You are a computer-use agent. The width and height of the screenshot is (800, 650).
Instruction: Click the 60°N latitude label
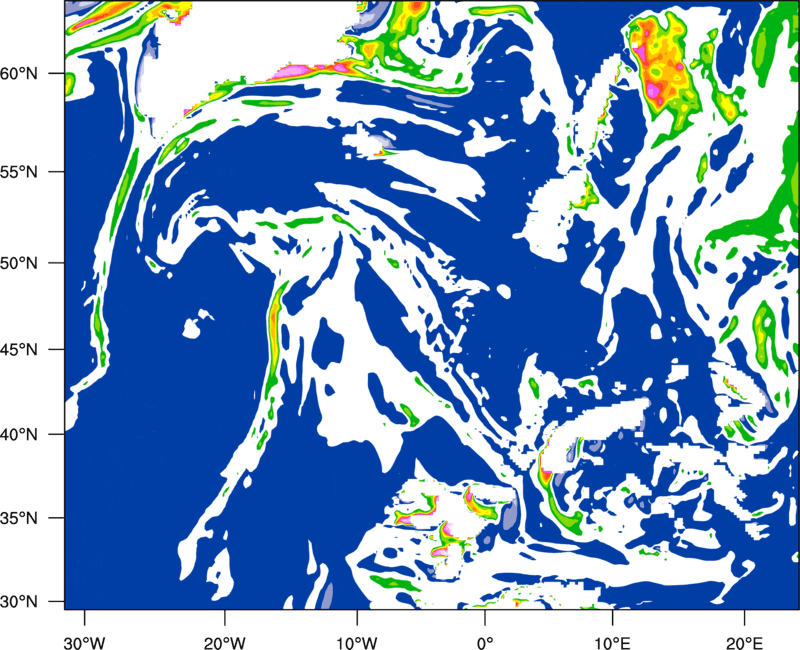[19, 73]
